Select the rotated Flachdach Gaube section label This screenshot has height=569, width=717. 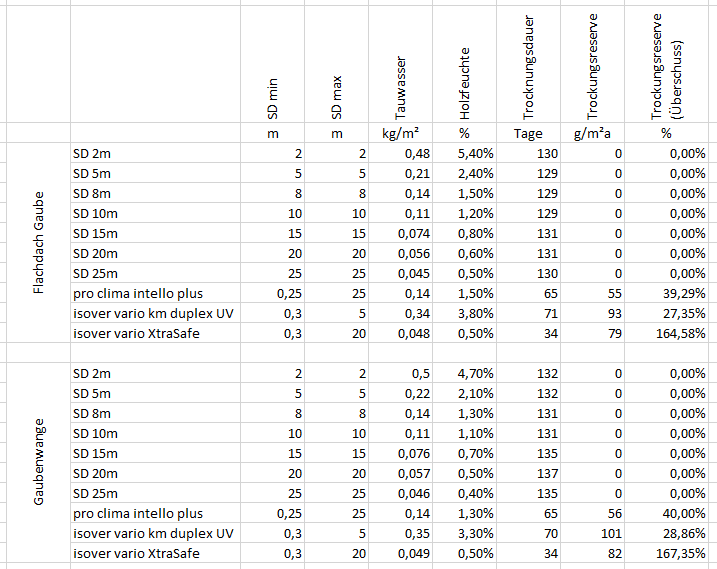(x=36, y=243)
